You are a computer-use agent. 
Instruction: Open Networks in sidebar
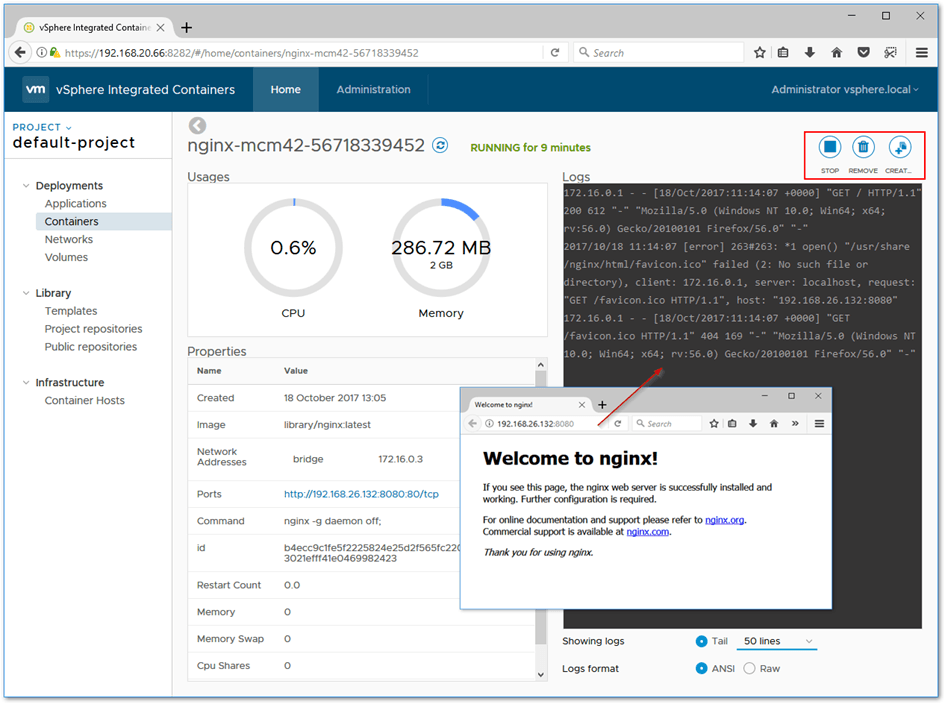pos(69,239)
